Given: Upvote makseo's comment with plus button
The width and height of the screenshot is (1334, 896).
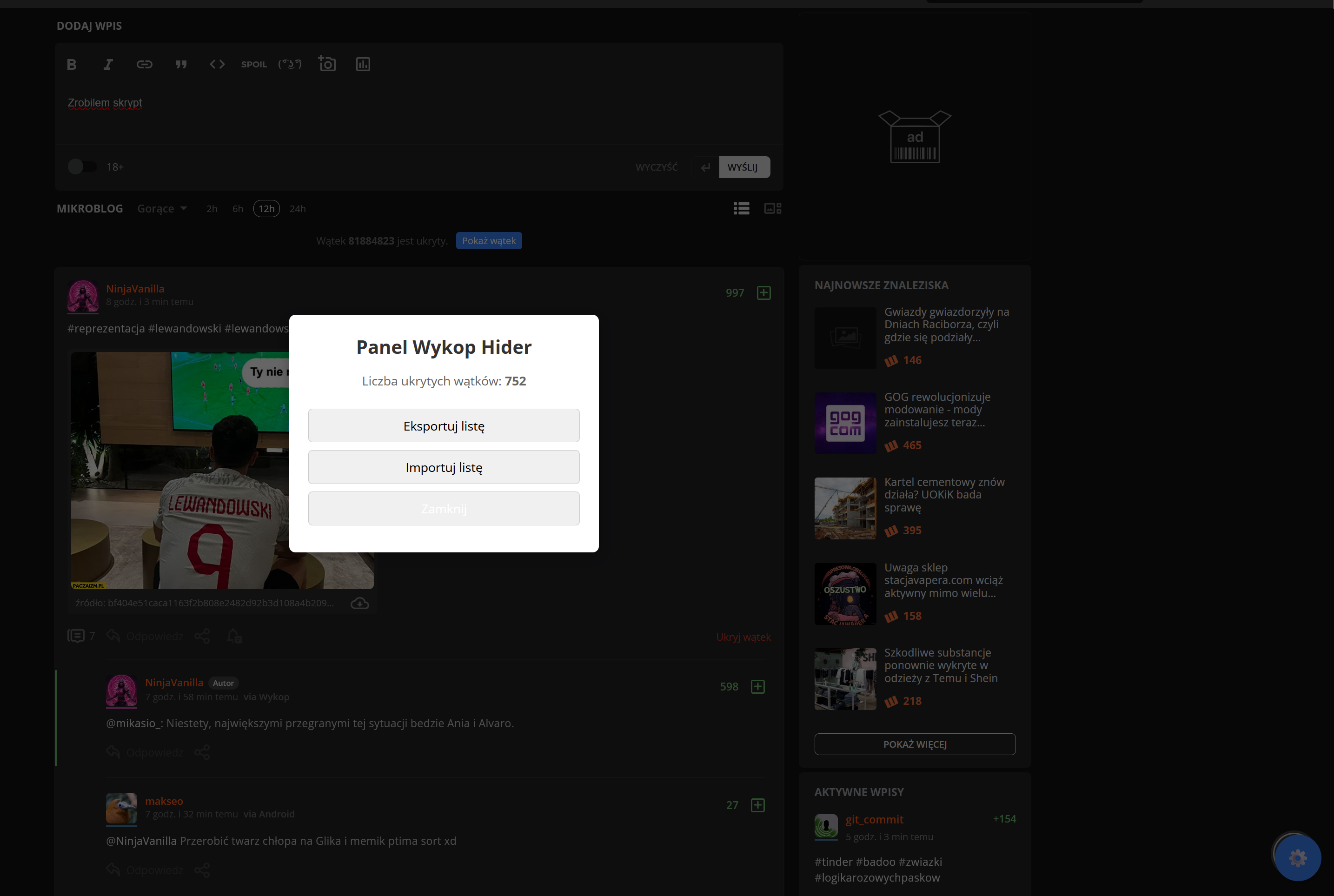Looking at the screenshot, I should pyautogui.click(x=757, y=805).
